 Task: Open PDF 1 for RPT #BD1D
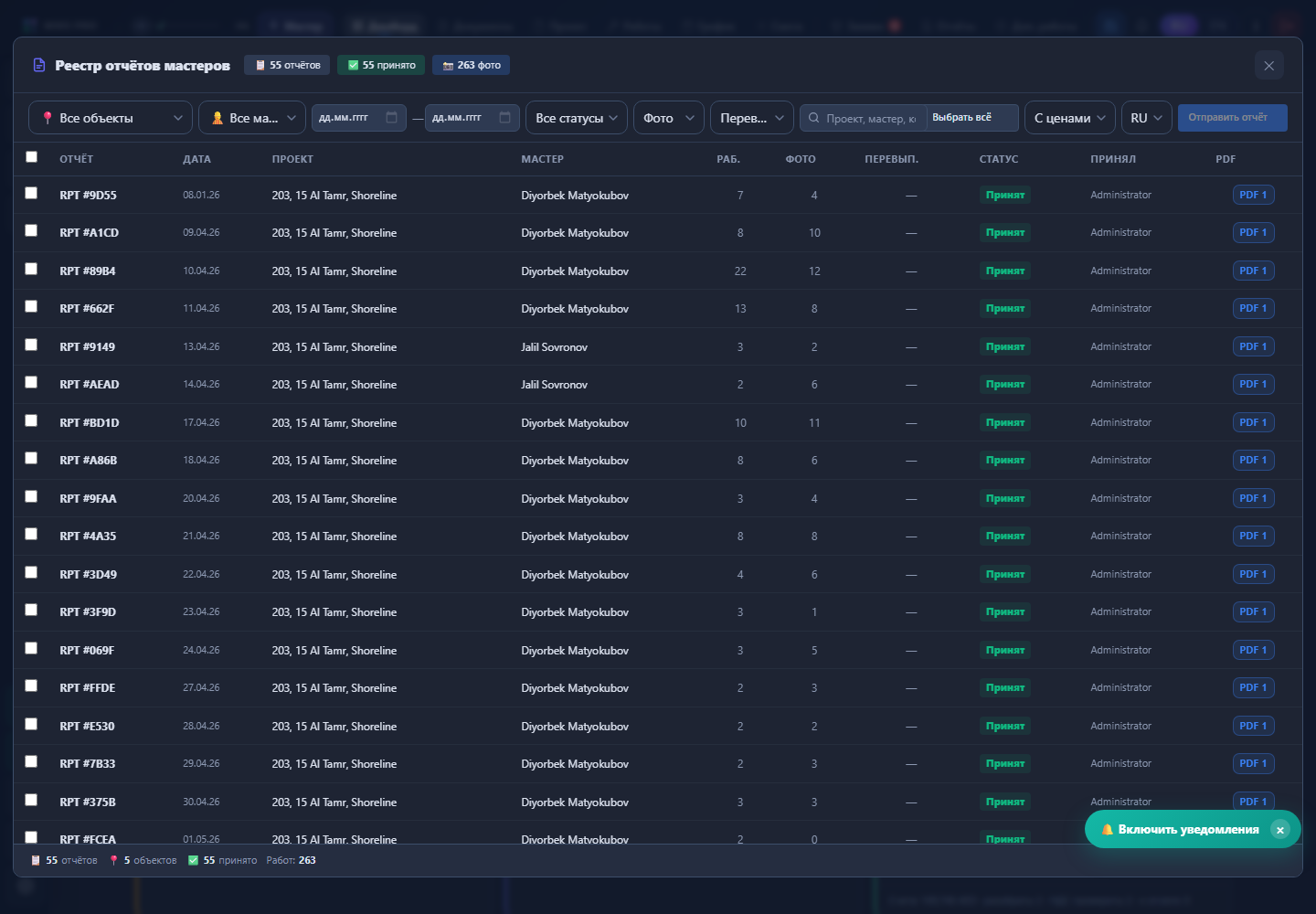(1253, 422)
